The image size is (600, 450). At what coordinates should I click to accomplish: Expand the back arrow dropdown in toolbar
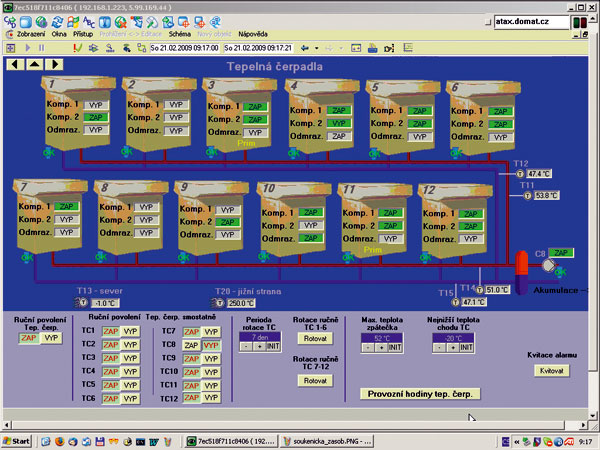point(319,47)
